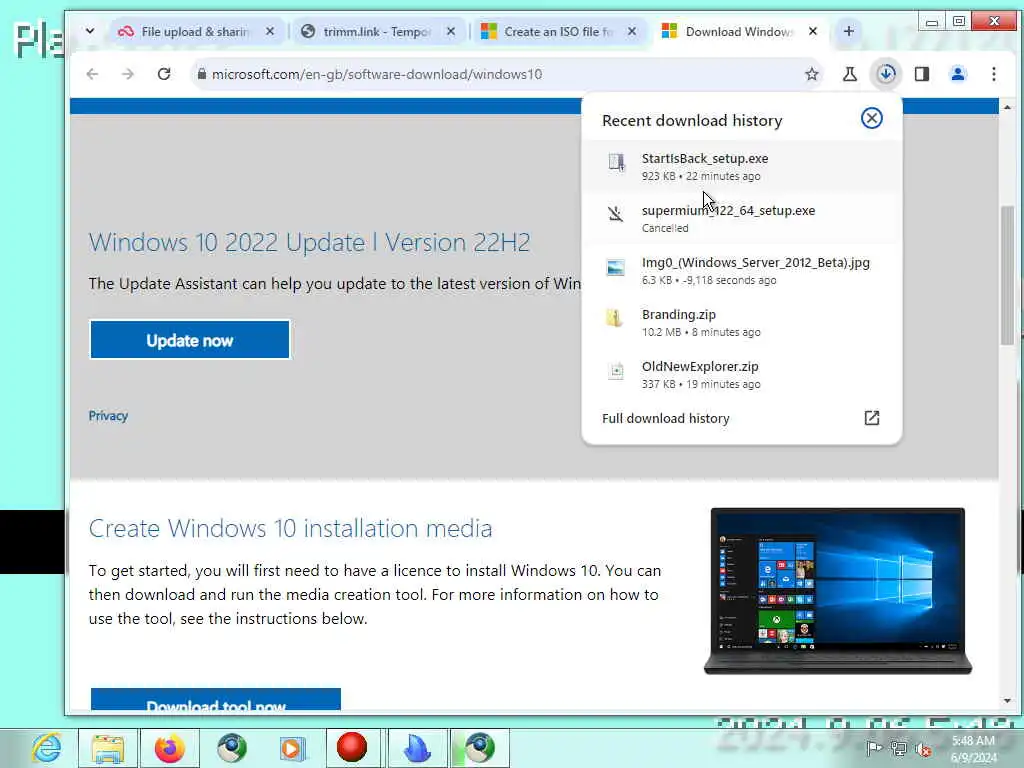Open the Privacy link
Viewport: 1024px width, 768px height.
(x=108, y=416)
